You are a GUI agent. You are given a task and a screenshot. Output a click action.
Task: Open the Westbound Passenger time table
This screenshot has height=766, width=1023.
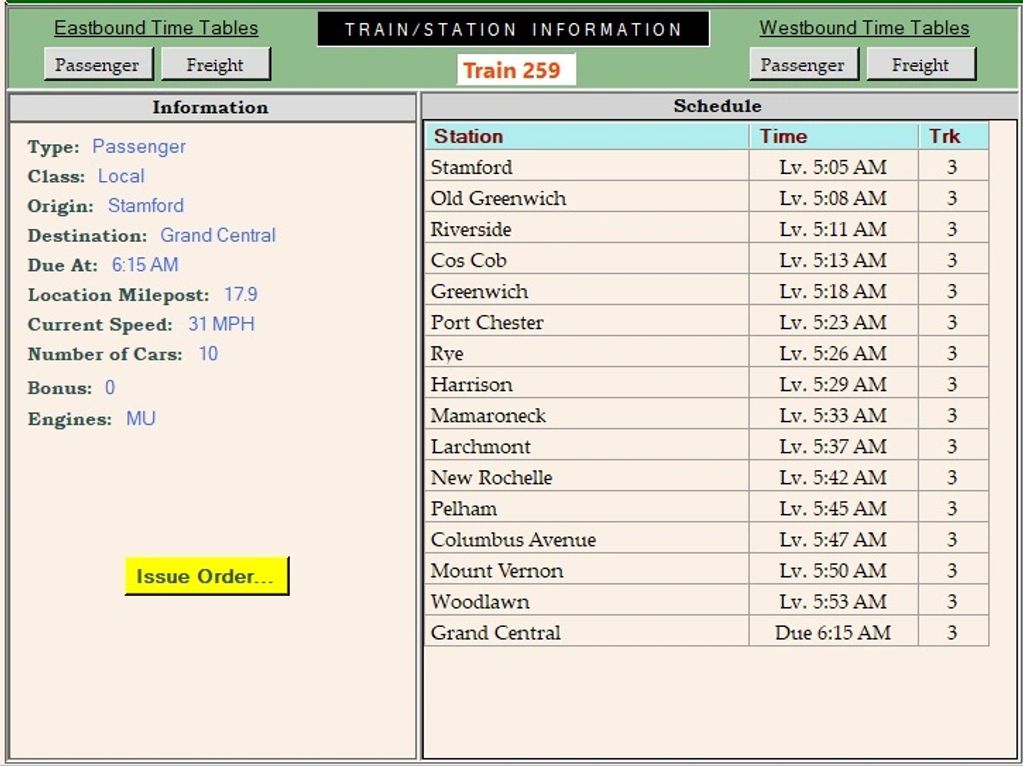(802, 65)
